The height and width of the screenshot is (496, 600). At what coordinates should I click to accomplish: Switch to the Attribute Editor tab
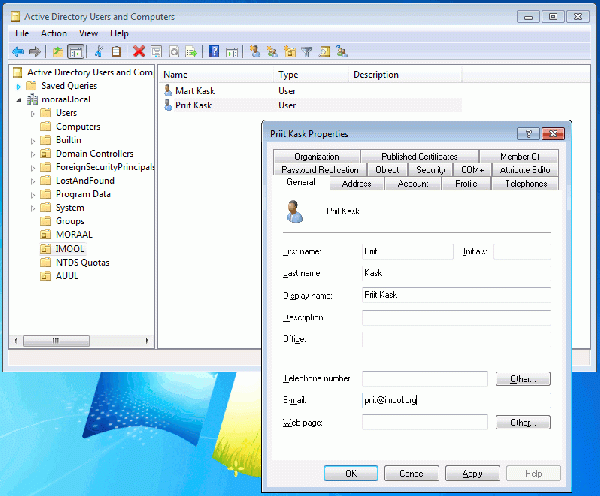tap(525, 170)
